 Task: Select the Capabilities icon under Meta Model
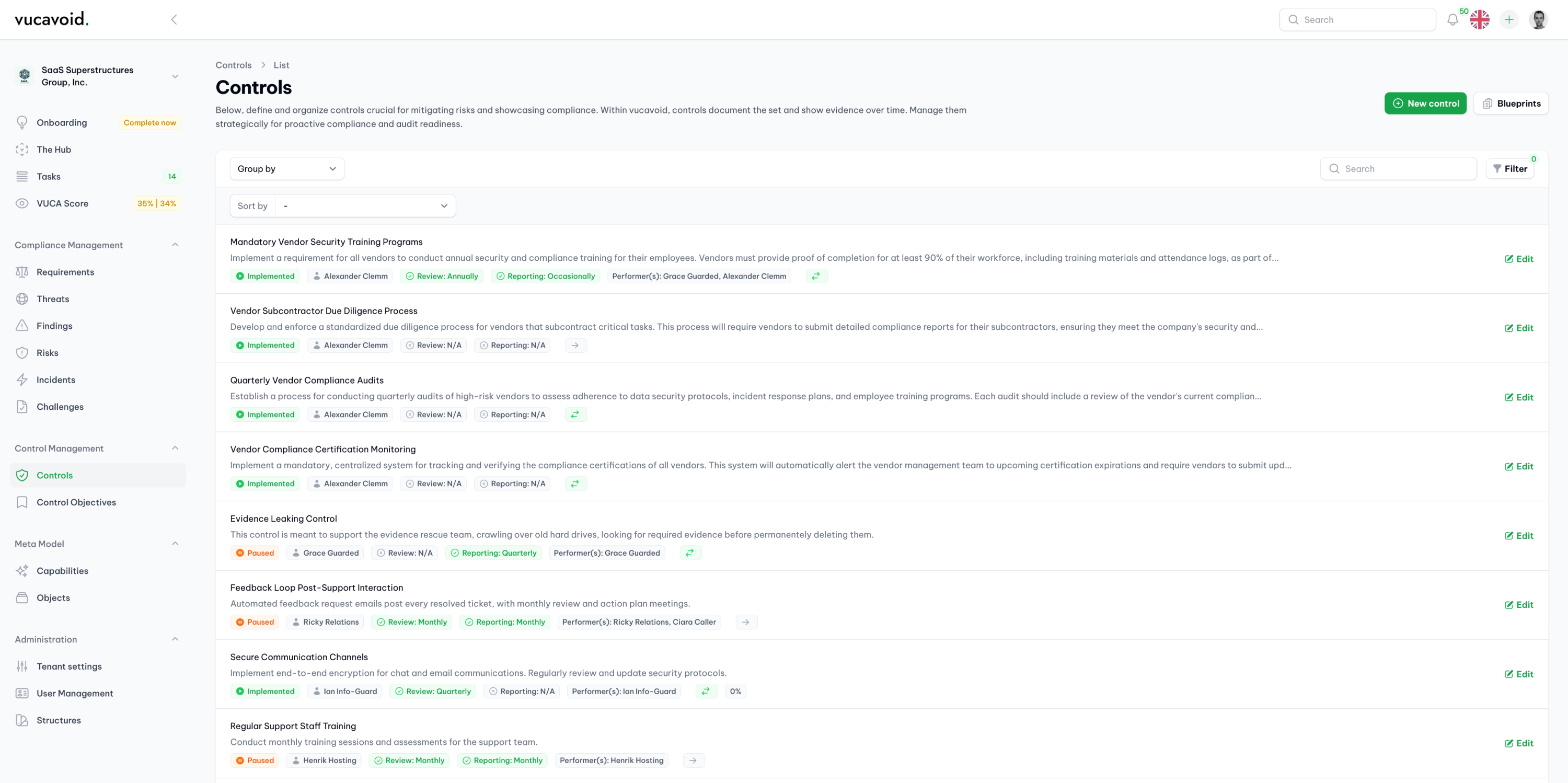coord(22,570)
